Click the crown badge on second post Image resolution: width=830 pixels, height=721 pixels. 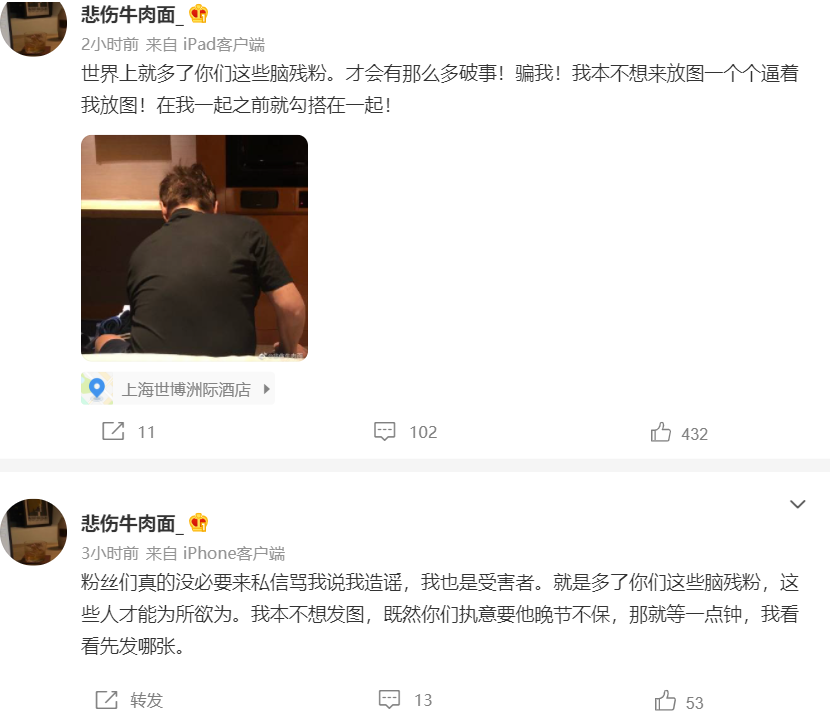[x=199, y=522]
